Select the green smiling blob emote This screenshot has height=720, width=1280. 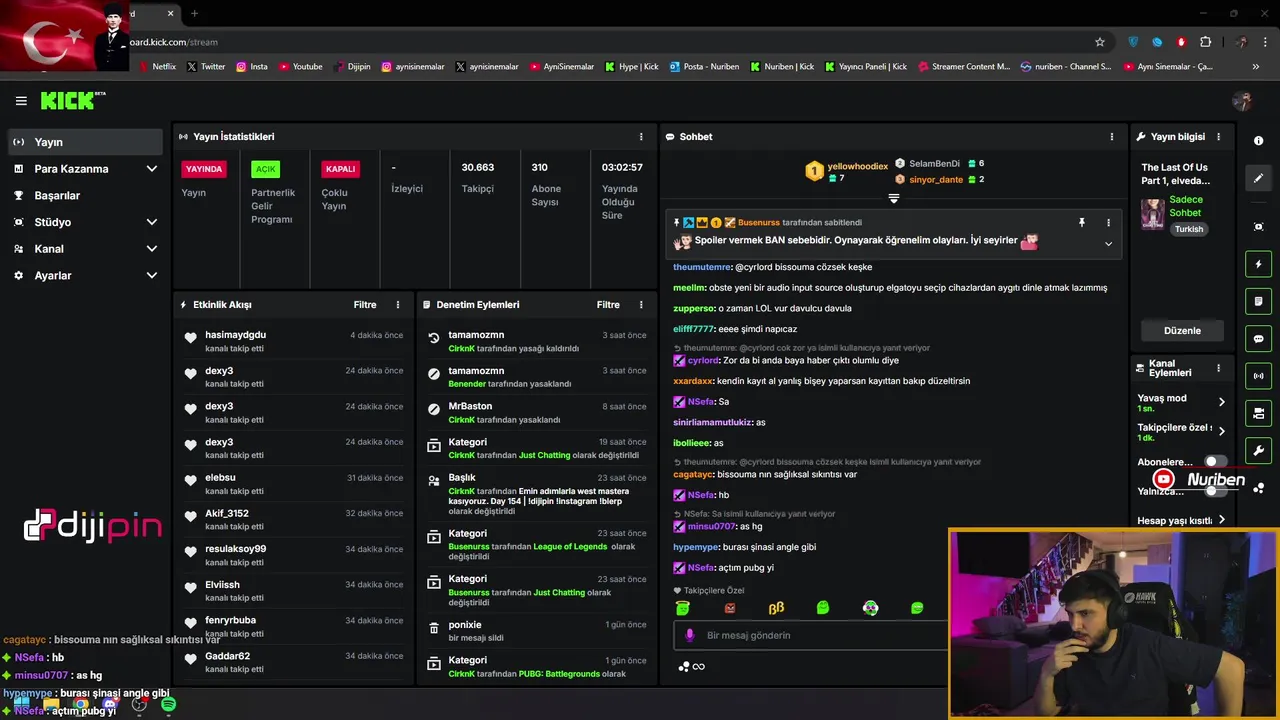(823, 607)
